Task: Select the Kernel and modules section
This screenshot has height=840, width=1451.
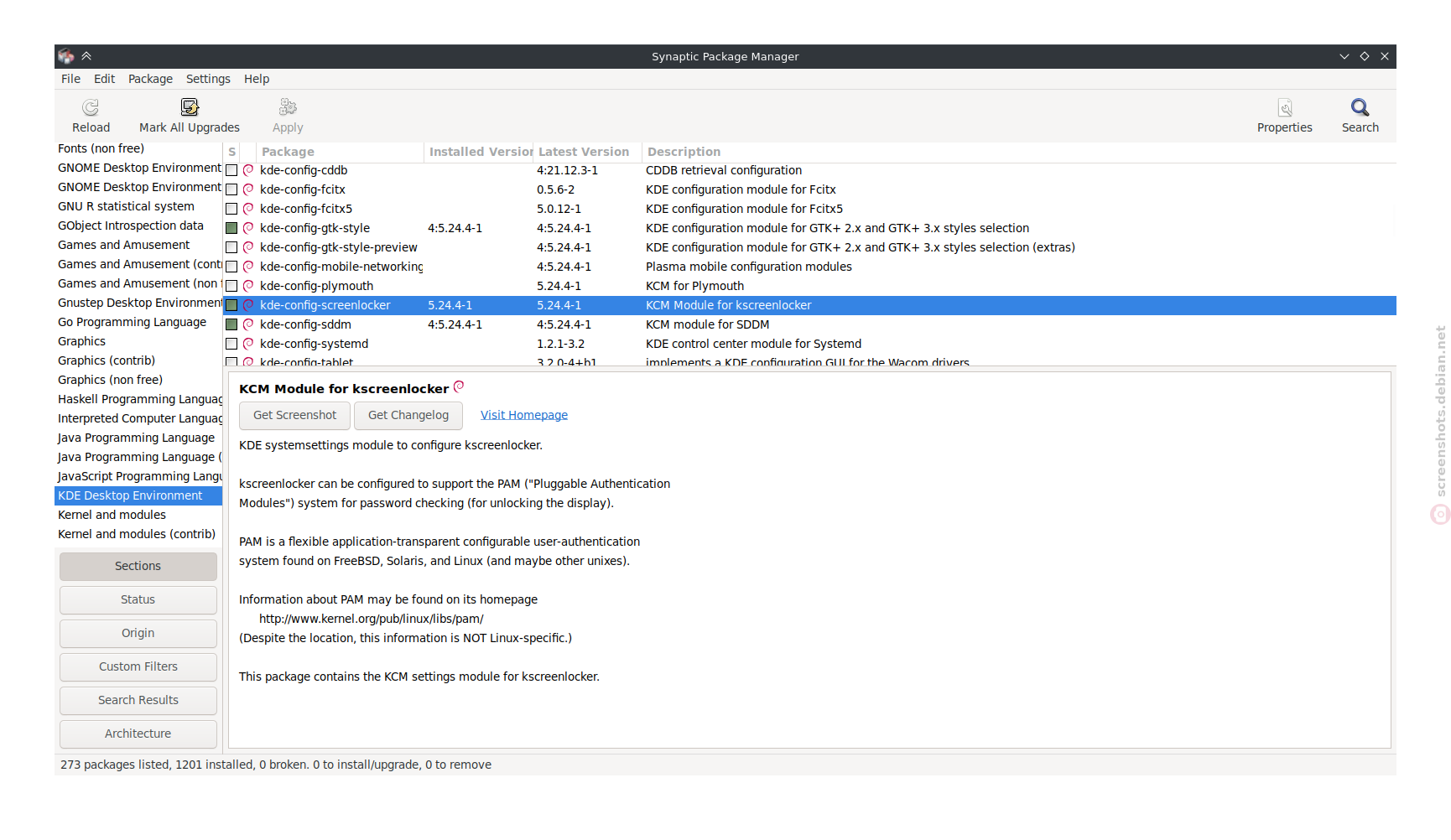Action: 138,515
